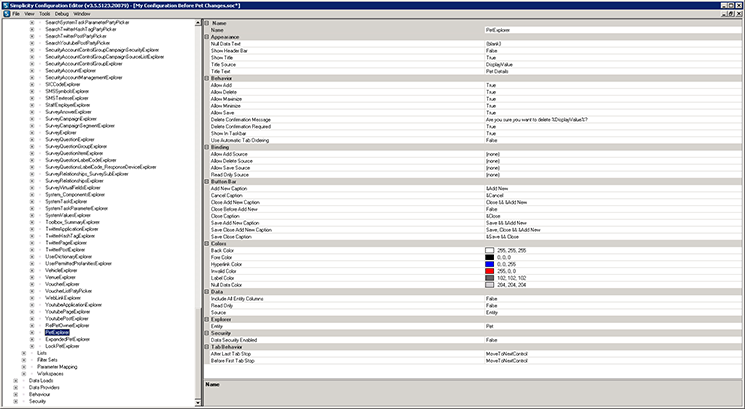Open the View menu

[29, 14]
